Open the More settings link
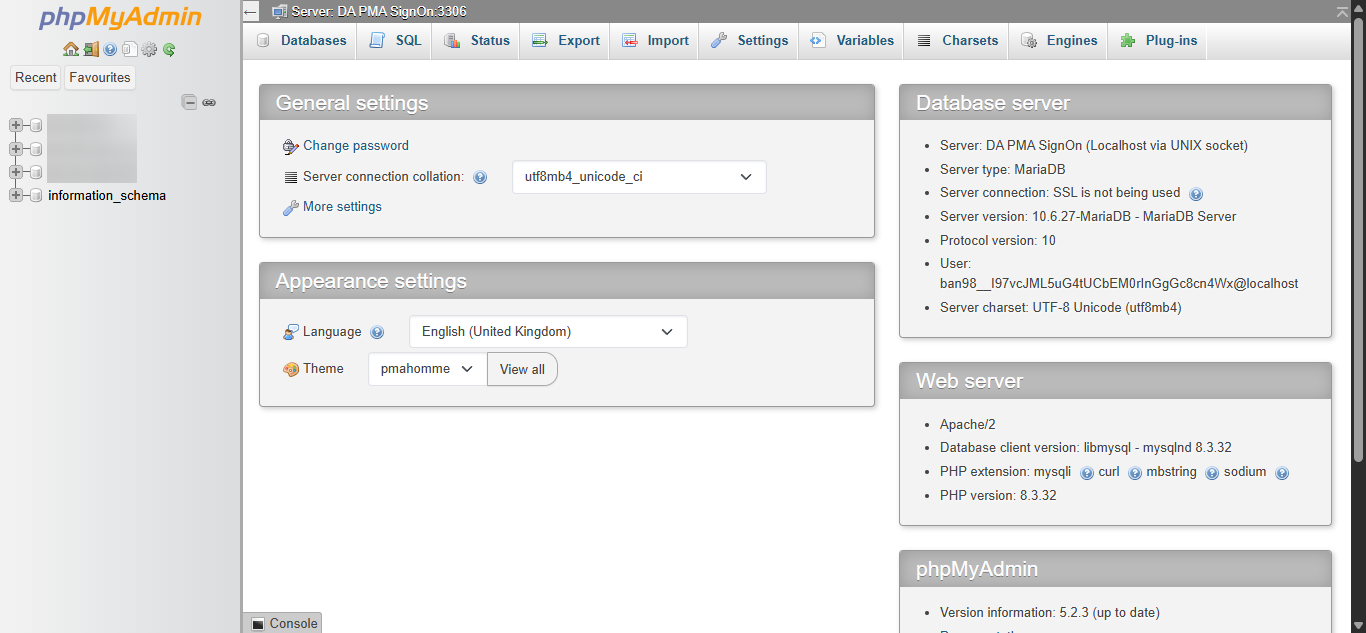Screen dimensions: 1366x633 tap(342, 207)
